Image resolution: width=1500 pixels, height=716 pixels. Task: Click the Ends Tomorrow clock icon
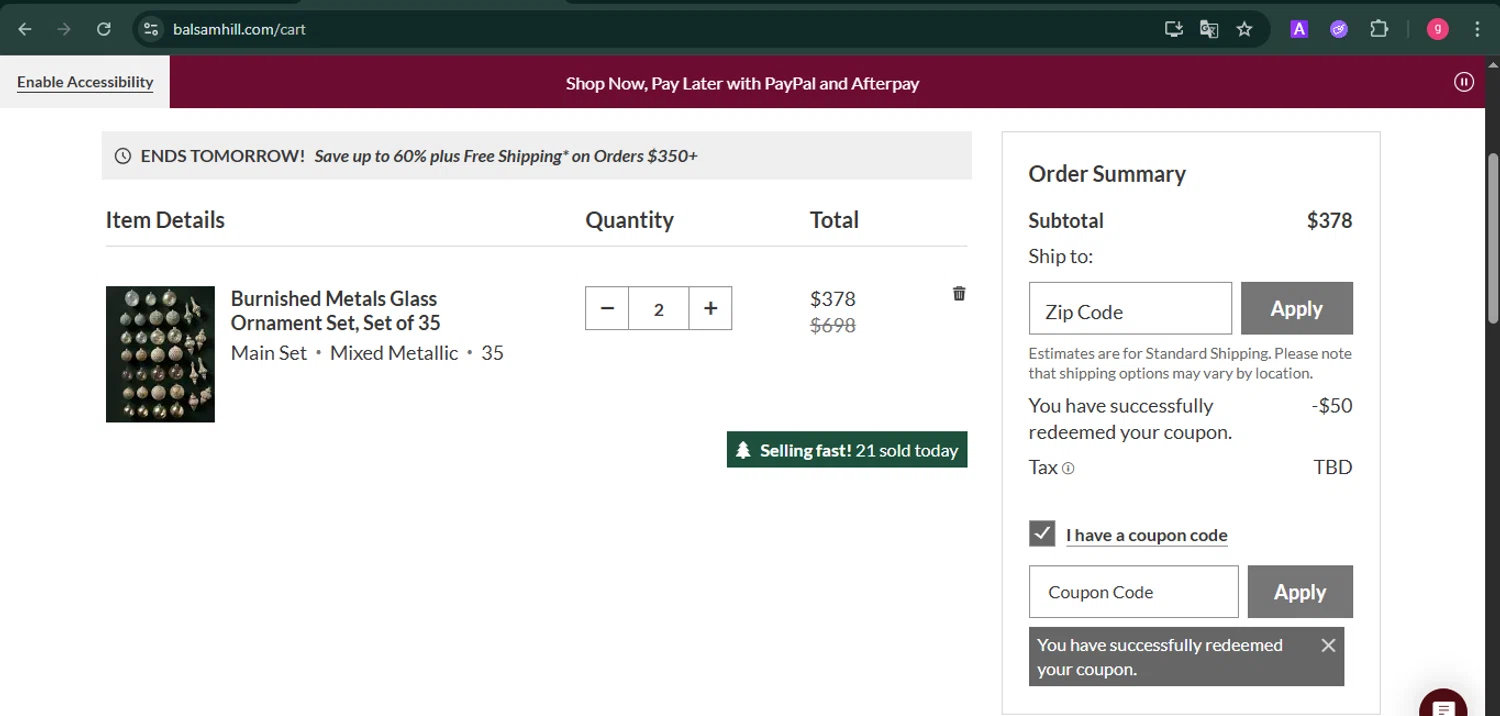click(123, 156)
